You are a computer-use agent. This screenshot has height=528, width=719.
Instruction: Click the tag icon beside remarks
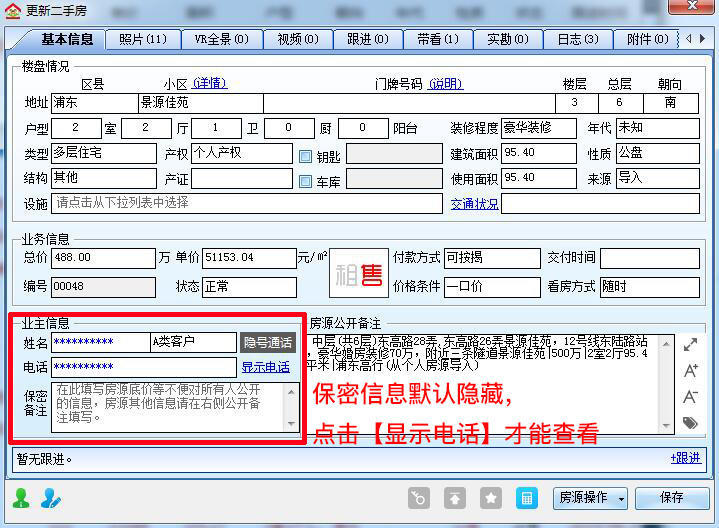click(690, 422)
